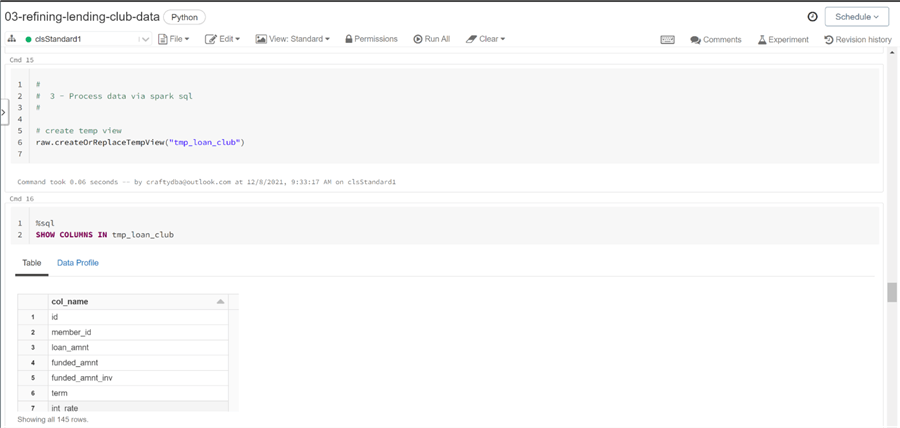Open the Schedule dropdown button
This screenshot has height=428, width=900.
pyautogui.click(x=857, y=17)
